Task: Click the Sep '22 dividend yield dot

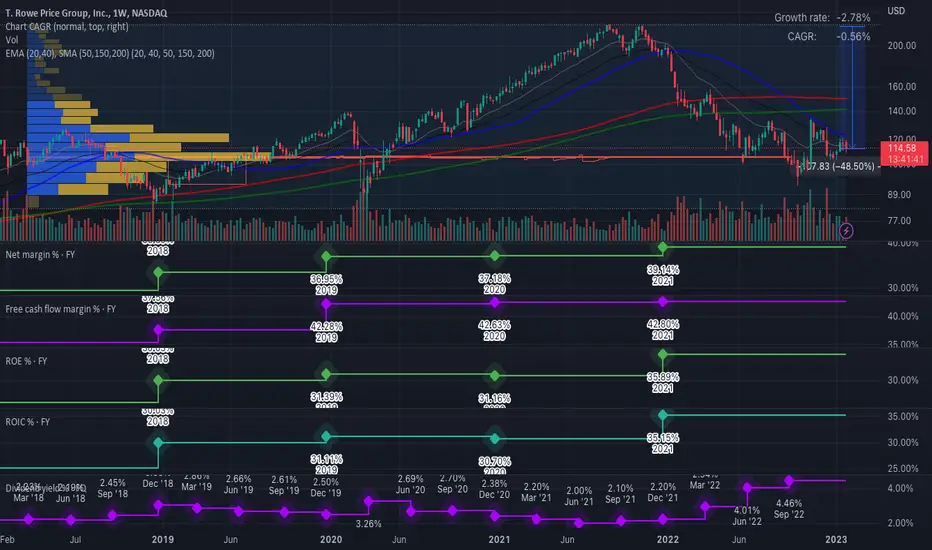Action: [x=789, y=480]
